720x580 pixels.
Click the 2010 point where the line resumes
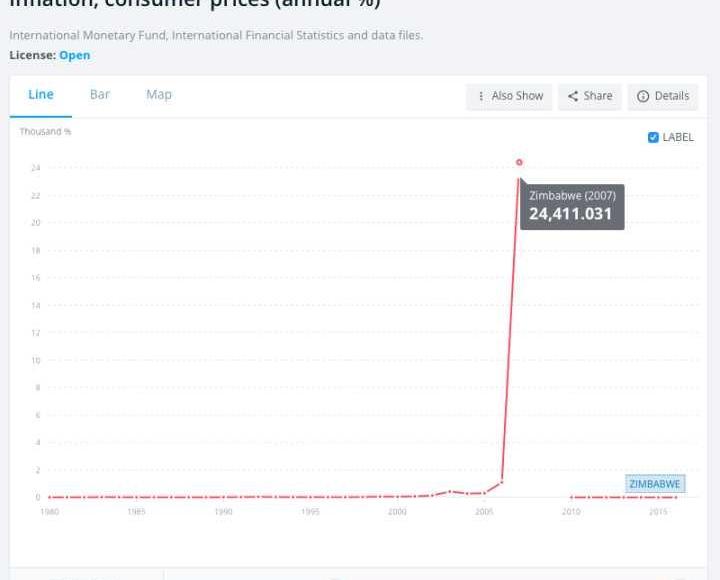coord(571,497)
